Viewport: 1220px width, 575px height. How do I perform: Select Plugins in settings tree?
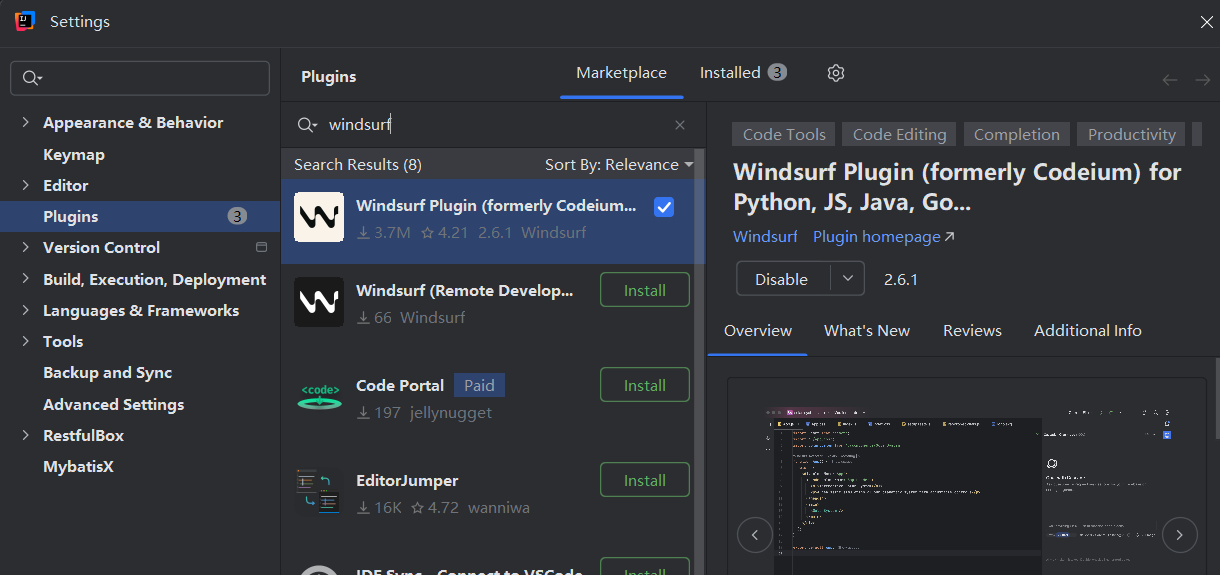pyautogui.click(x=140, y=216)
